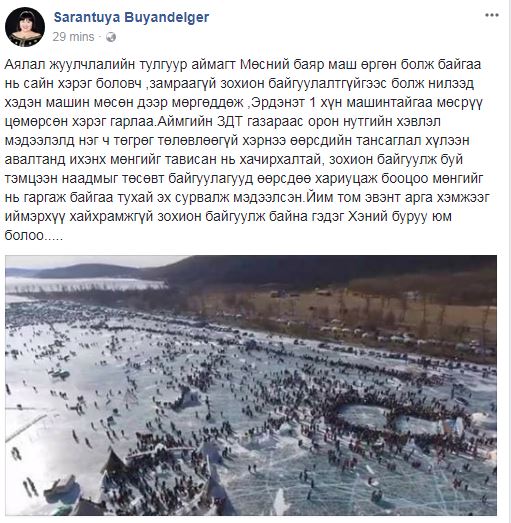Open the 29 mins timestamp link
The image size is (511, 523).
[73, 37]
